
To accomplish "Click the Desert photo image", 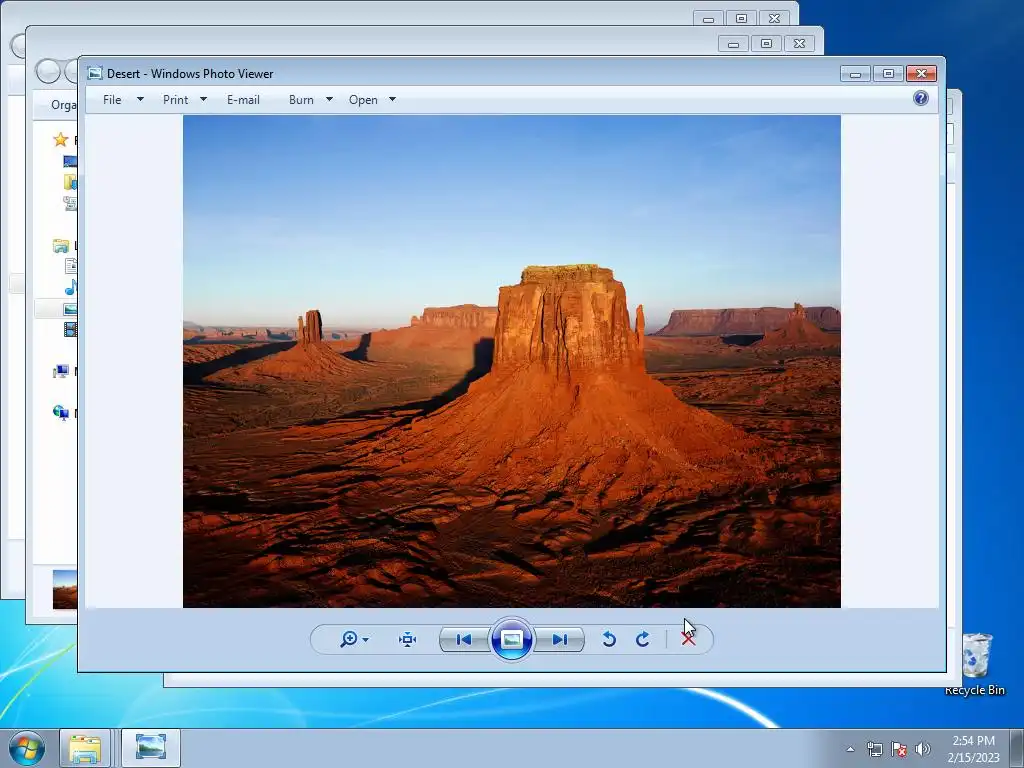I will coord(511,361).
